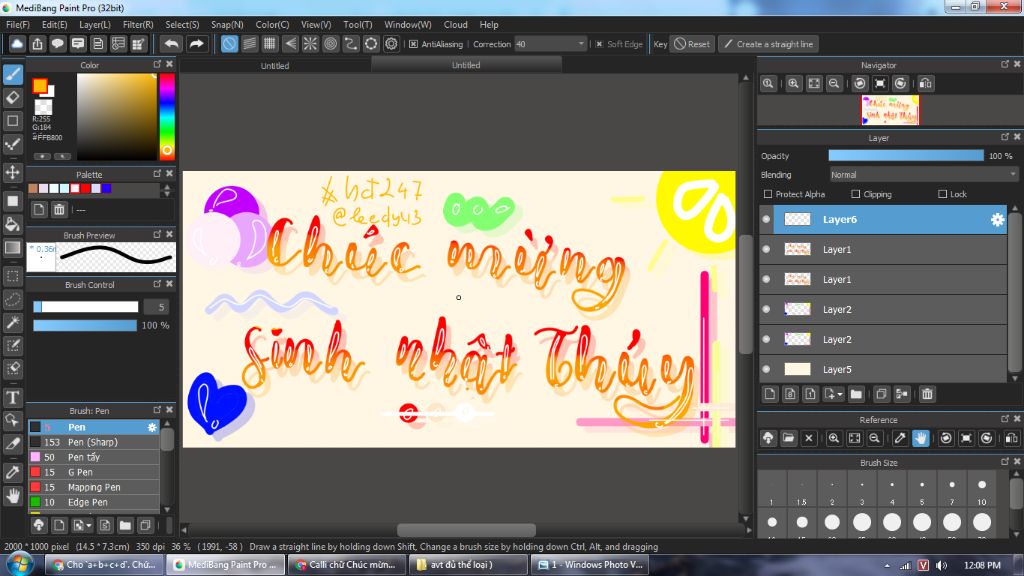Screen dimensions: 1024x576
Task: Open file in the Reference panel
Action: pyautogui.click(x=788, y=438)
